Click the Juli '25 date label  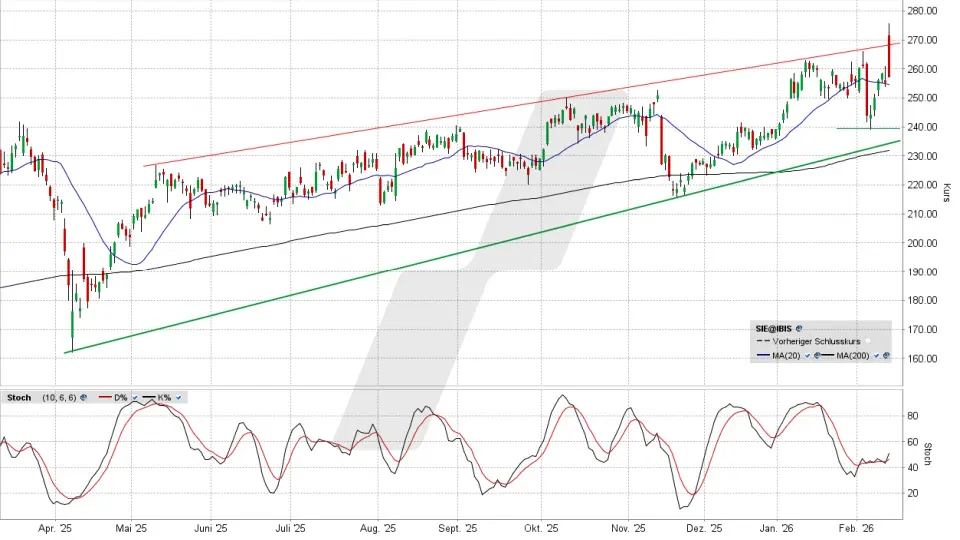point(290,528)
